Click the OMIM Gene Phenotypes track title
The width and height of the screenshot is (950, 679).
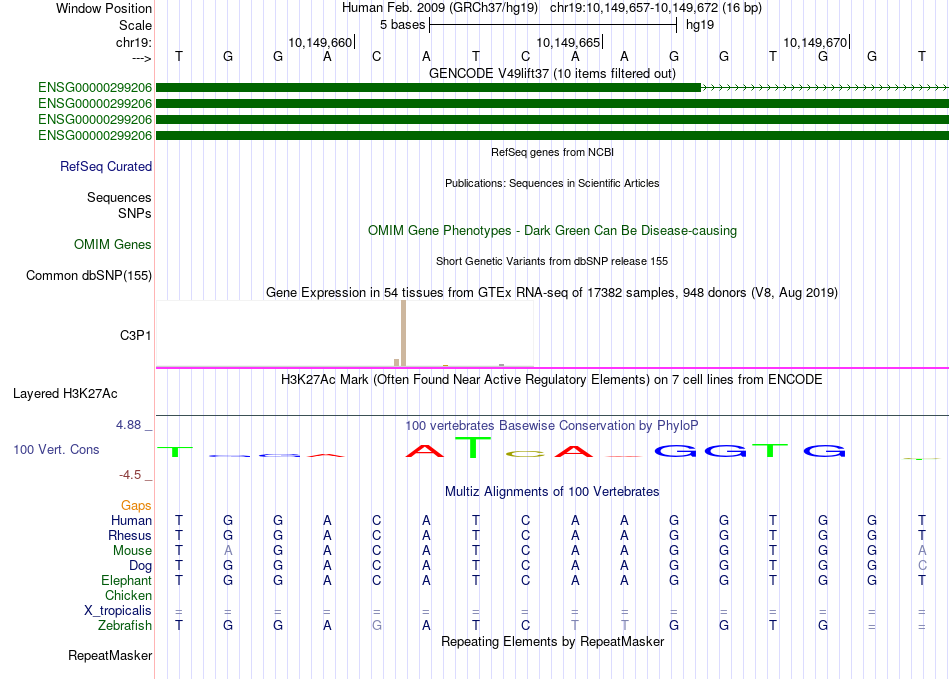(552, 231)
